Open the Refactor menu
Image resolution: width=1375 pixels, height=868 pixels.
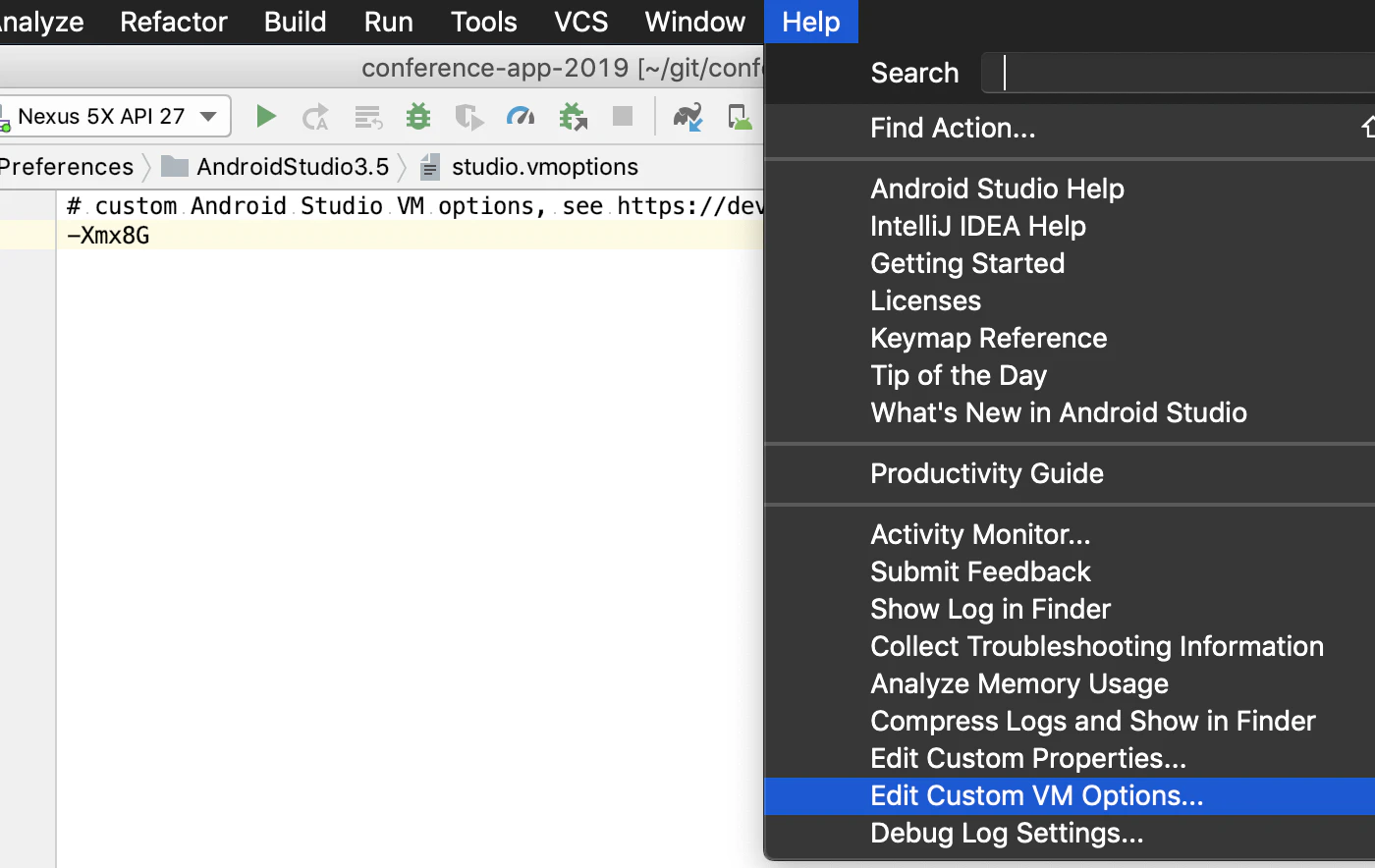174,22
